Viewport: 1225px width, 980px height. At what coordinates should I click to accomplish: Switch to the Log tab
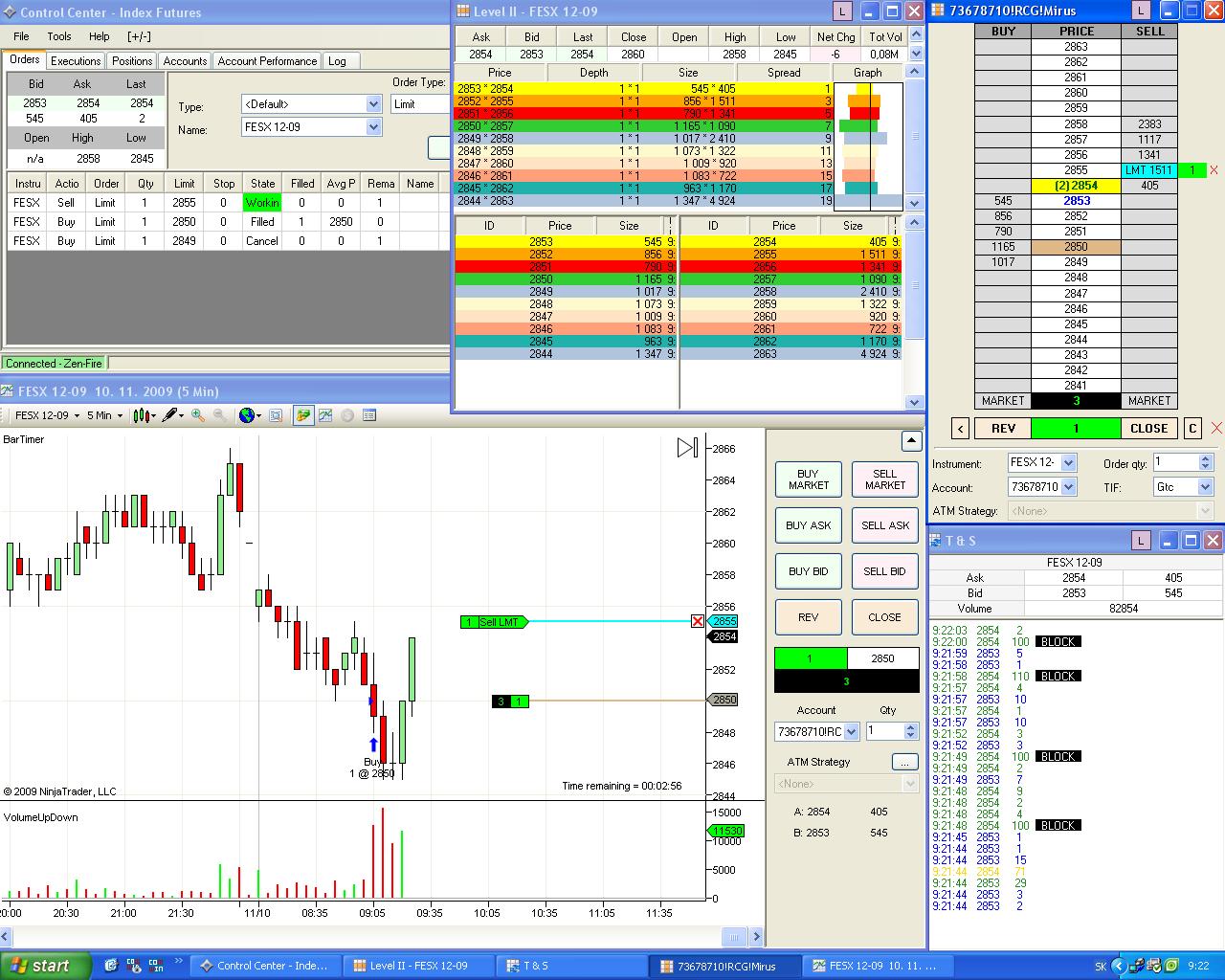[x=337, y=60]
